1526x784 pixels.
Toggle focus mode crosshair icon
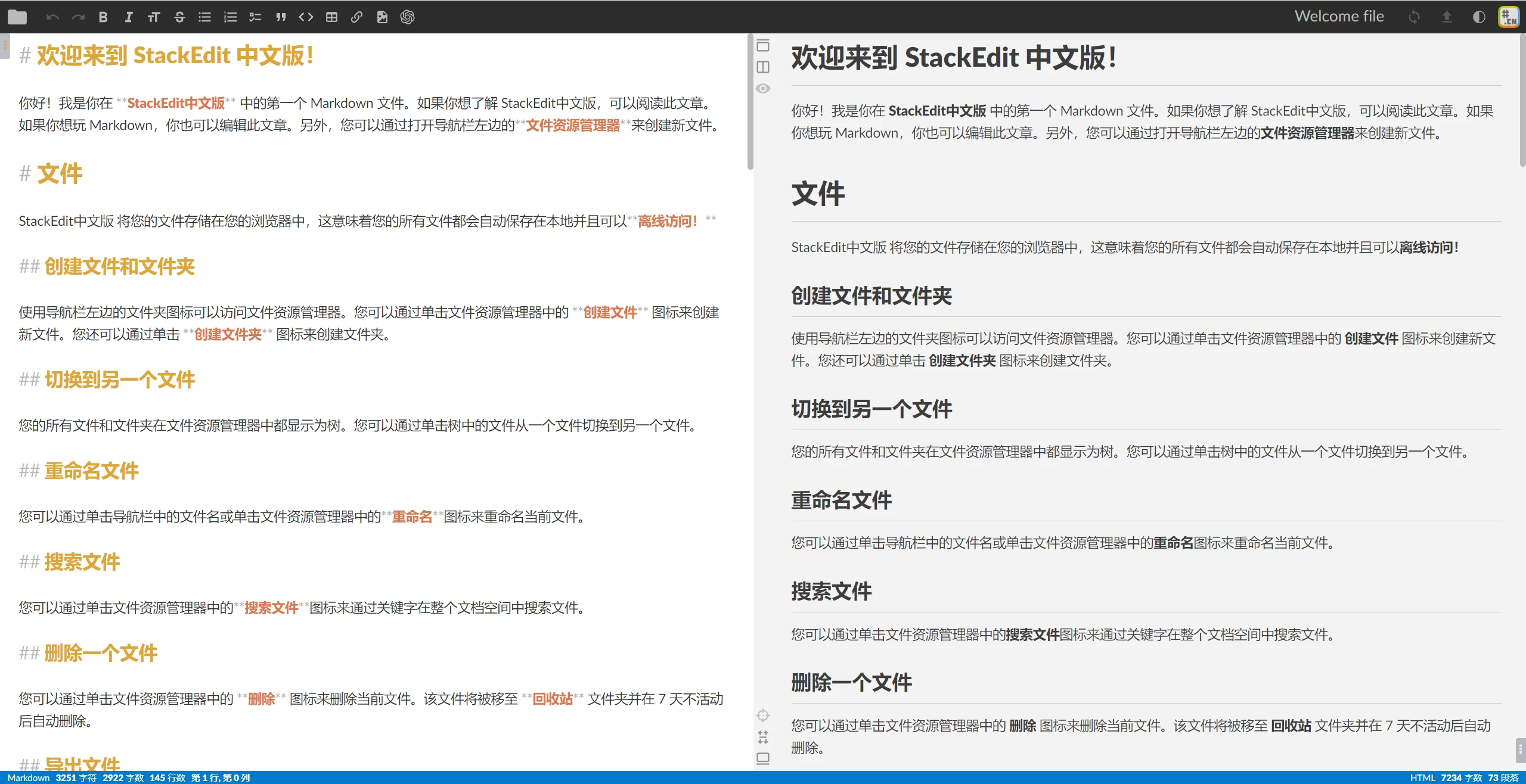pyautogui.click(x=763, y=715)
